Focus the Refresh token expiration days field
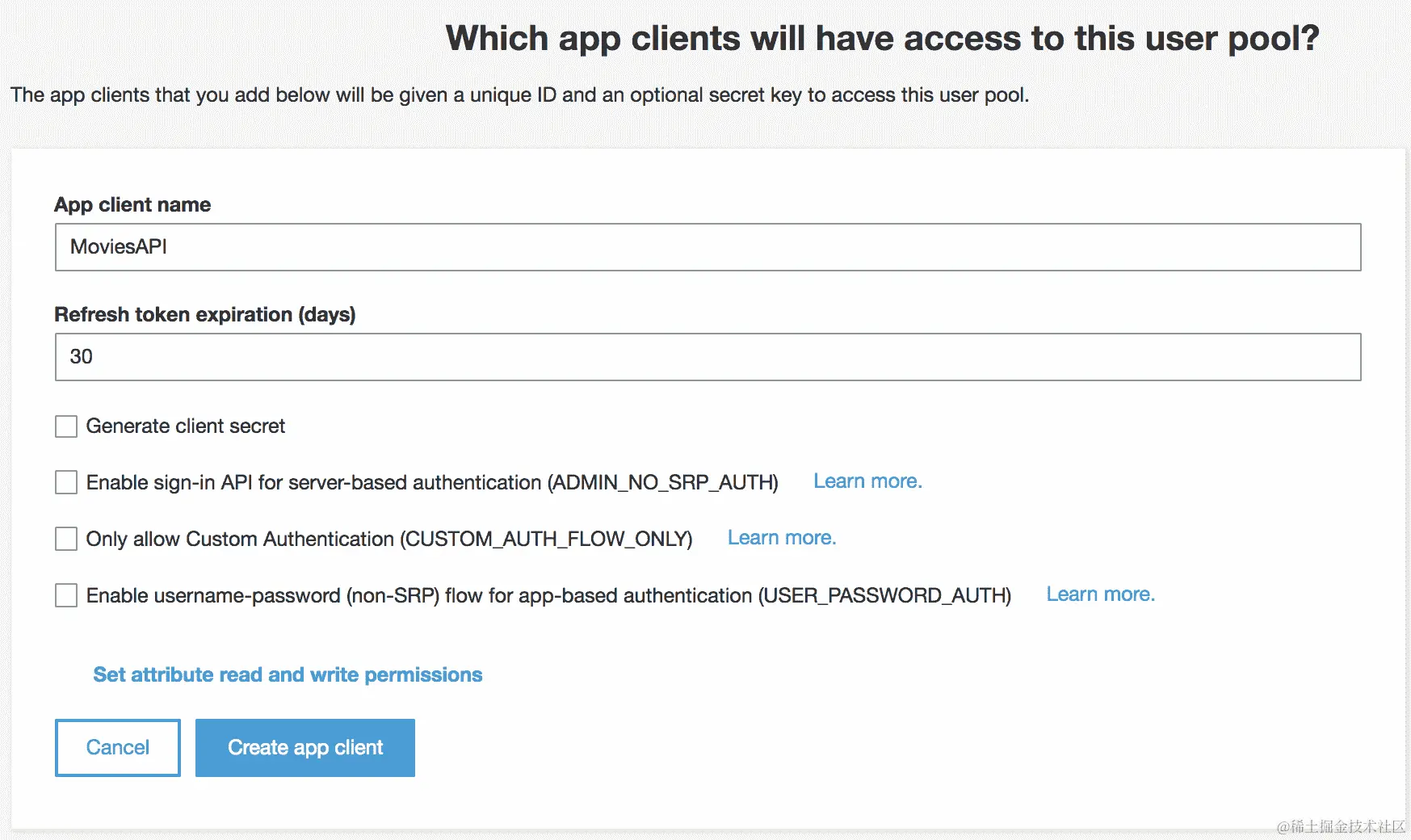Image resolution: width=1411 pixels, height=840 pixels. (x=708, y=357)
